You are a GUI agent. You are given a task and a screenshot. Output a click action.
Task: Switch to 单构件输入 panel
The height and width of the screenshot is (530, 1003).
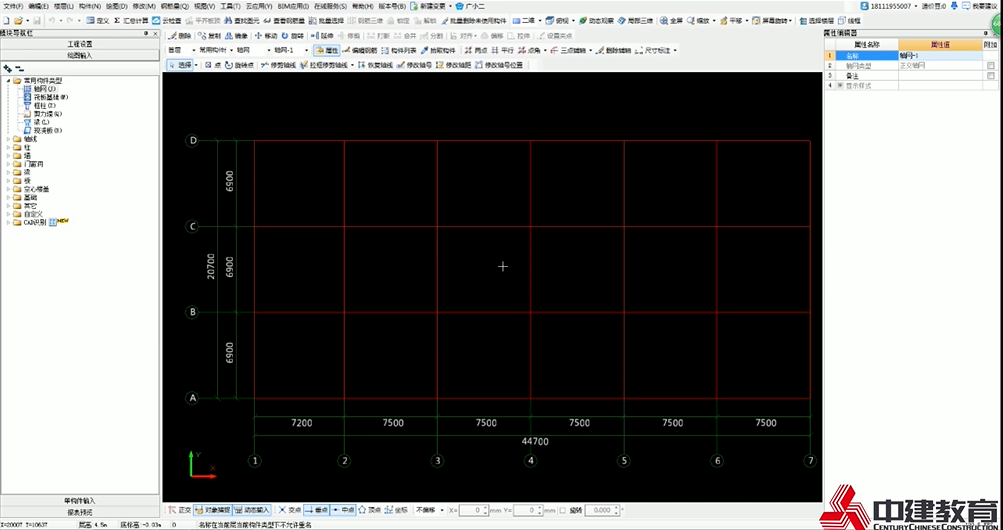tap(80, 501)
